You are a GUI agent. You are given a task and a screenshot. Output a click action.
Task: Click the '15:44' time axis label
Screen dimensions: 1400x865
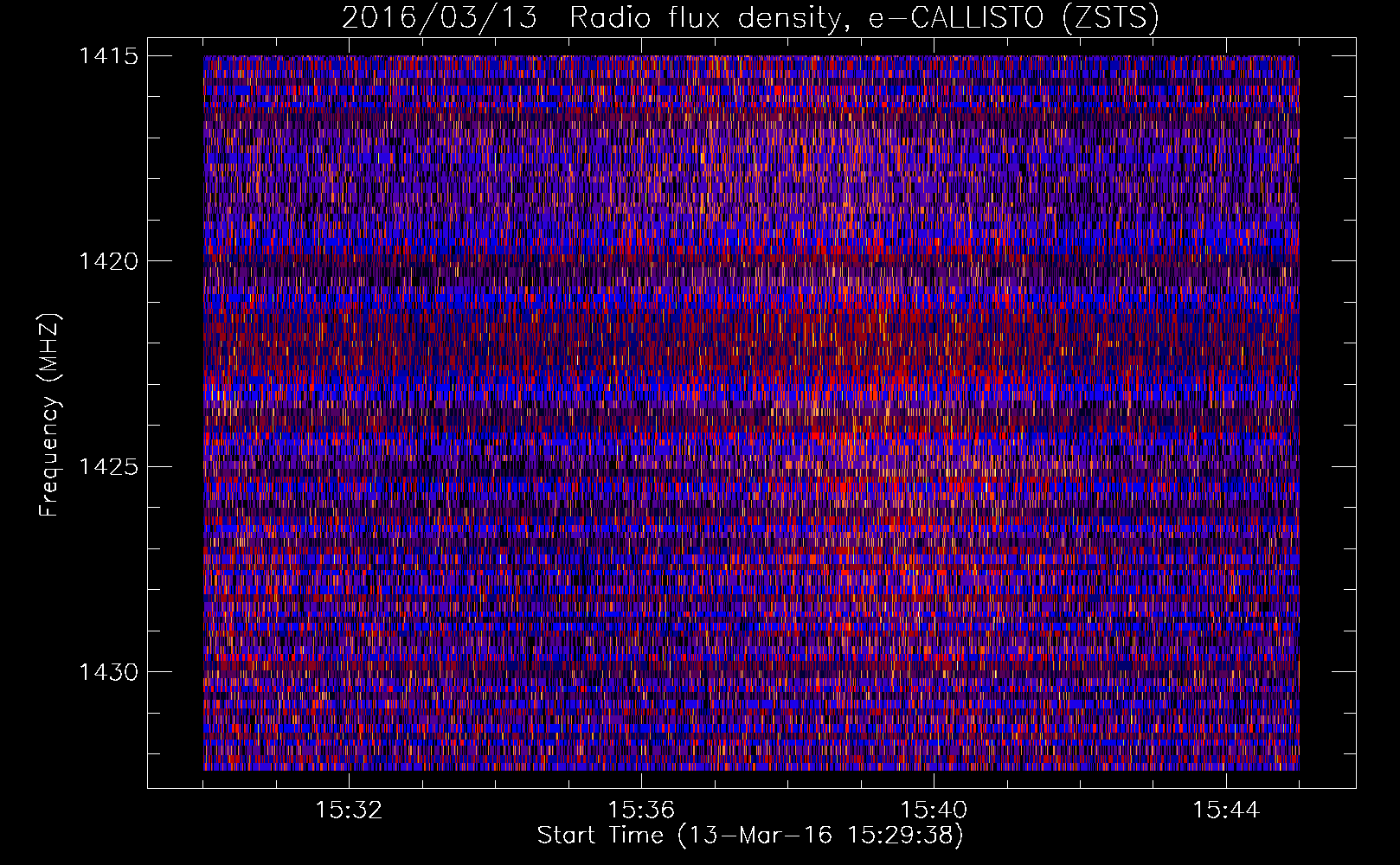pos(1226,811)
